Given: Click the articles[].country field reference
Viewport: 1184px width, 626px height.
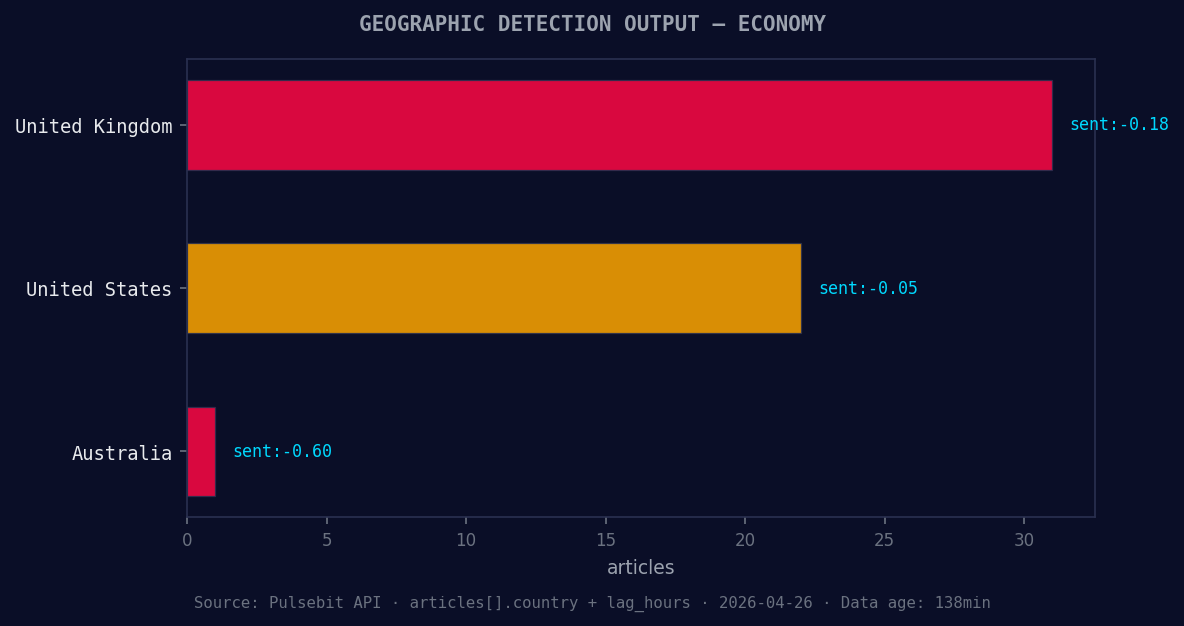Looking at the screenshot, I should [x=493, y=602].
